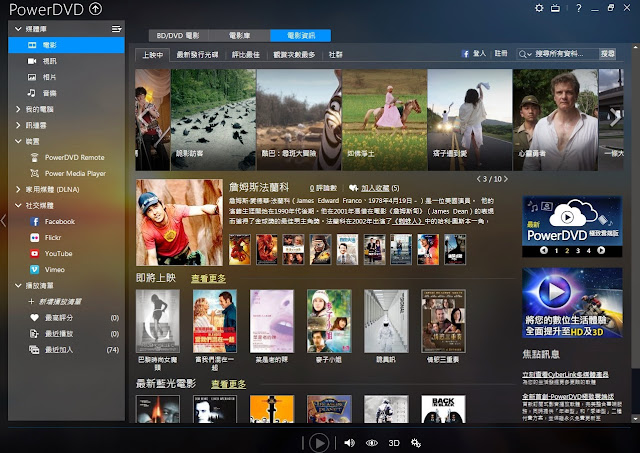Collapse the playlists section

[x=18, y=285]
